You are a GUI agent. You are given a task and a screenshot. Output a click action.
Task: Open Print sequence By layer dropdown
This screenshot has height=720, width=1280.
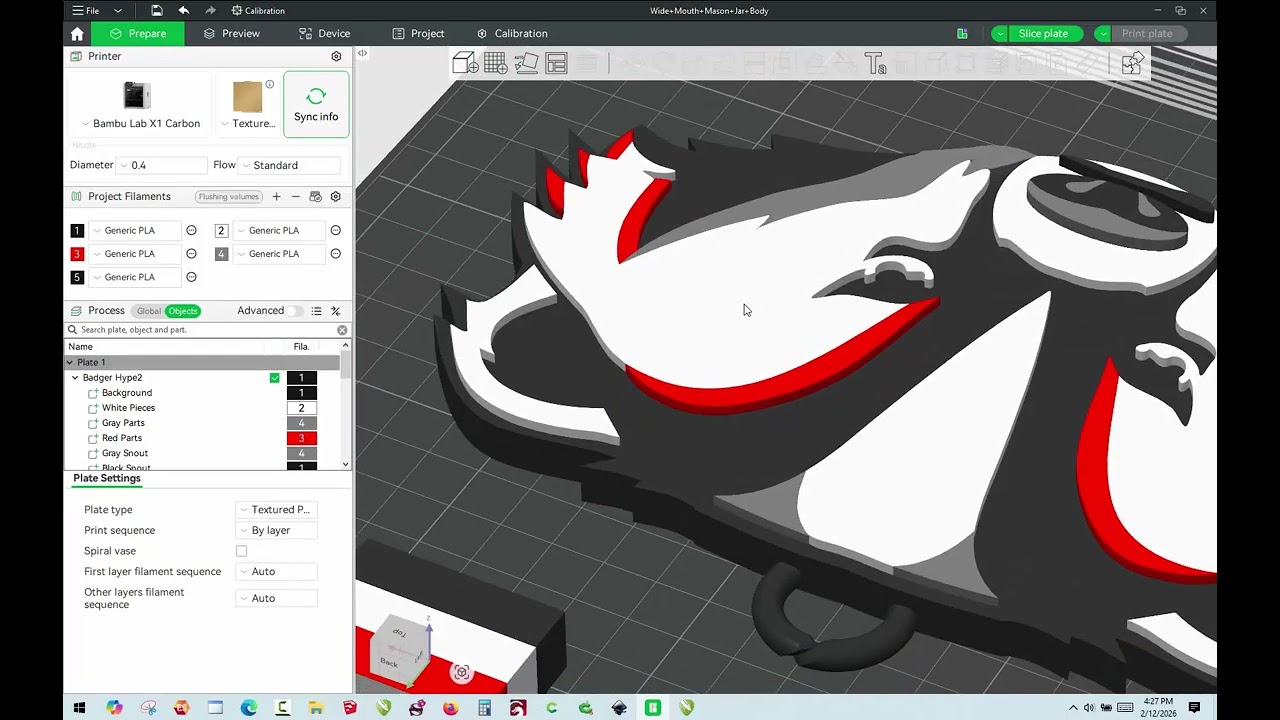coord(277,530)
